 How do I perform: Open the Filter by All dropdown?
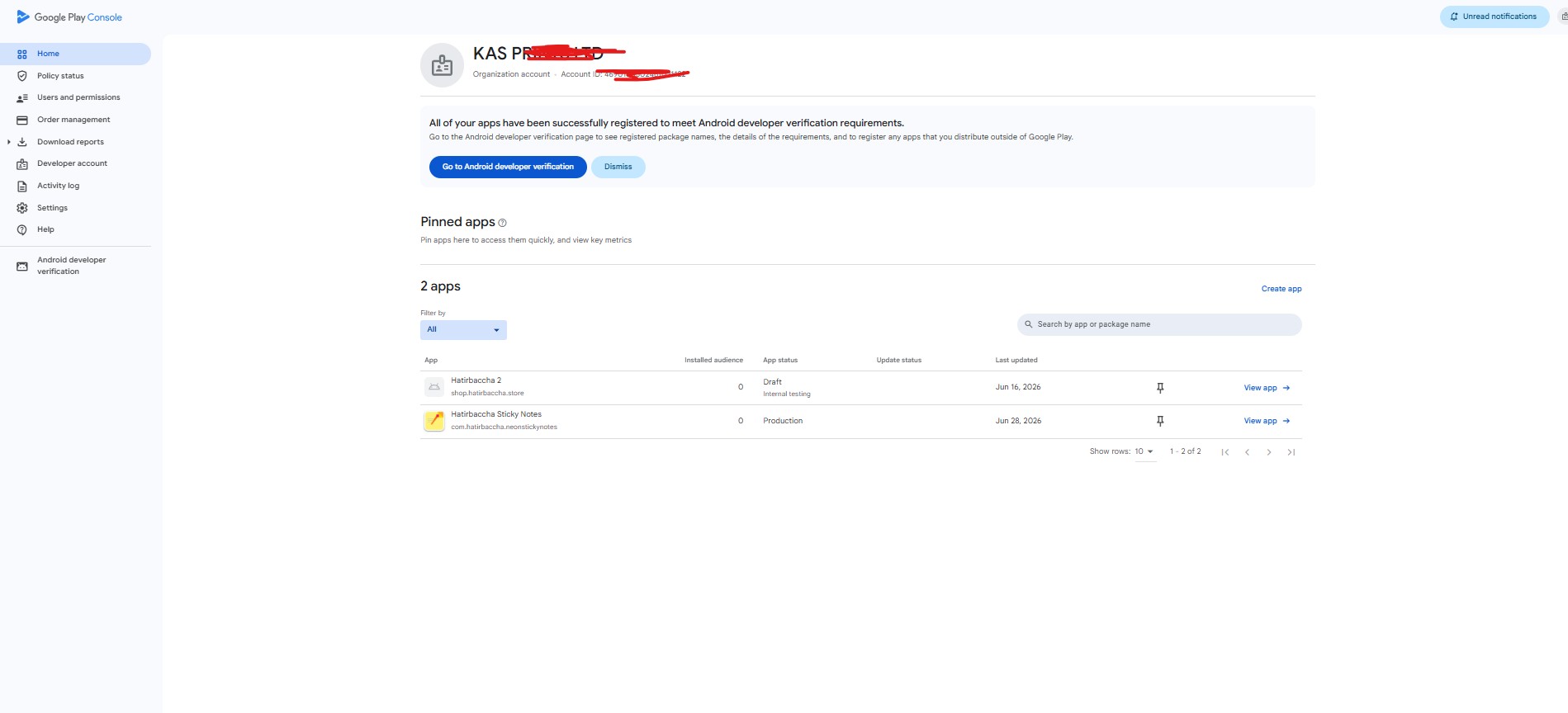[x=463, y=329]
